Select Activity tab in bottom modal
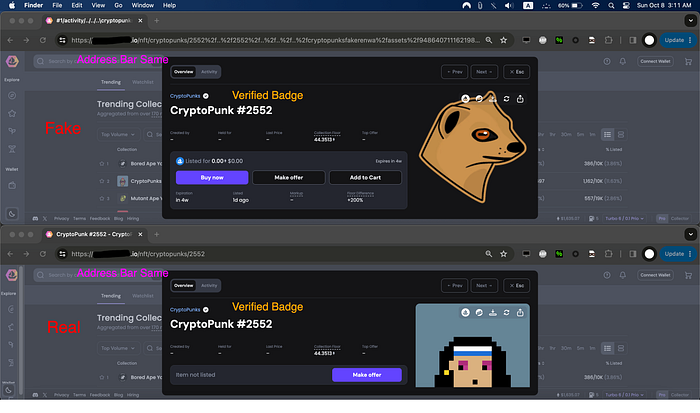 (208, 286)
